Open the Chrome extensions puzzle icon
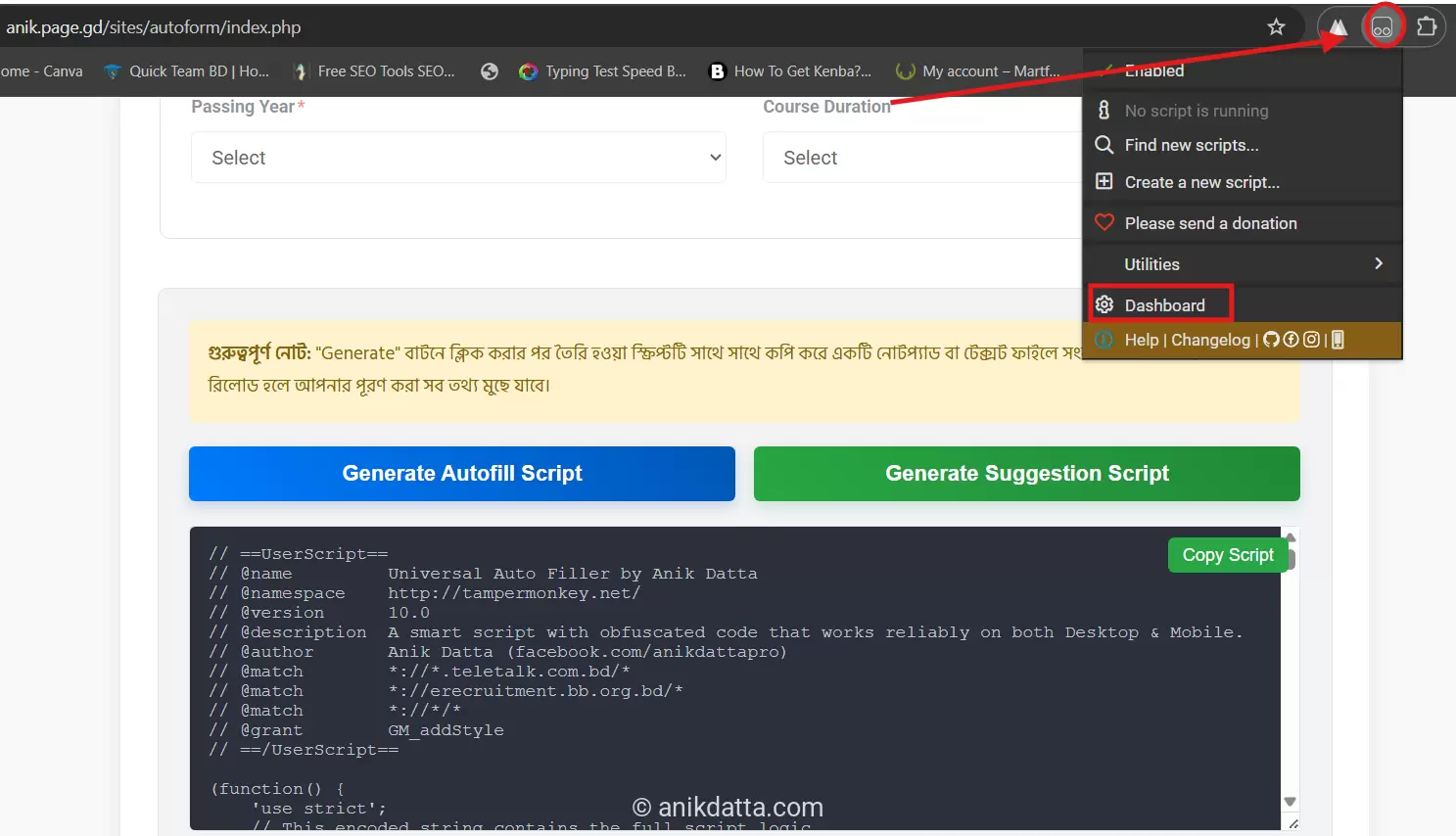This screenshot has width=1456, height=836. 1427,26
